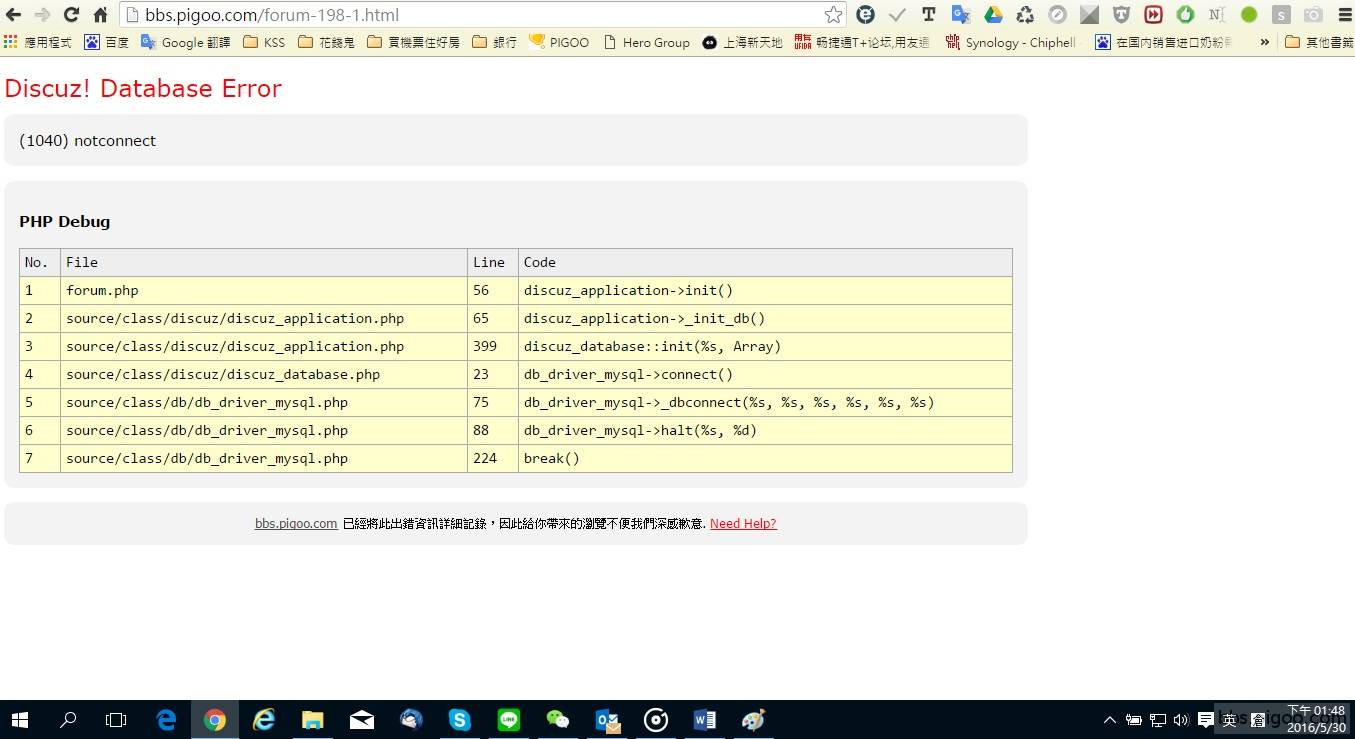This screenshot has width=1355, height=739.
Task: Expand the 買機票住好房 bookmark folder
Action: coord(413,42)
